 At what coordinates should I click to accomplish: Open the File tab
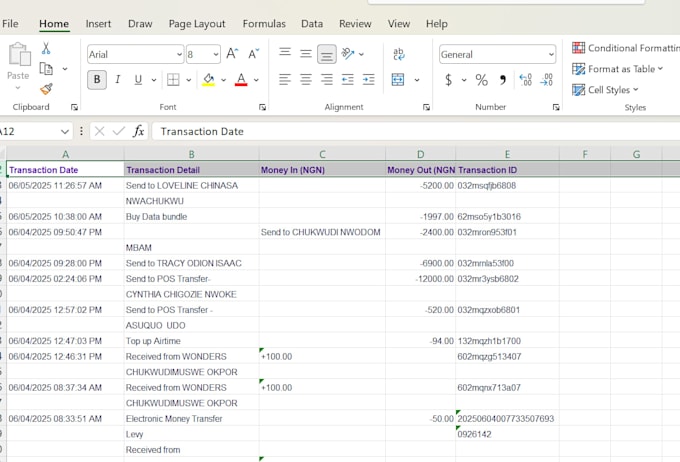click(10, 24)
